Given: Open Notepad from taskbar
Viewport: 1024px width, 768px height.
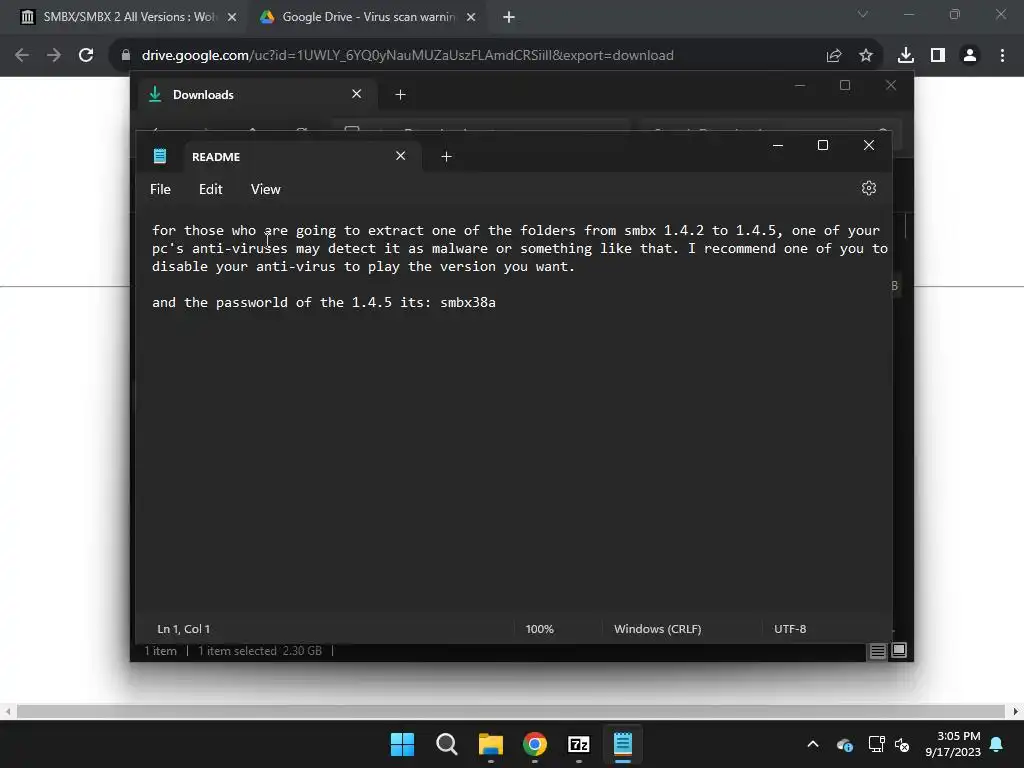Looking at the screenshot, I should [x=623, y=744].
